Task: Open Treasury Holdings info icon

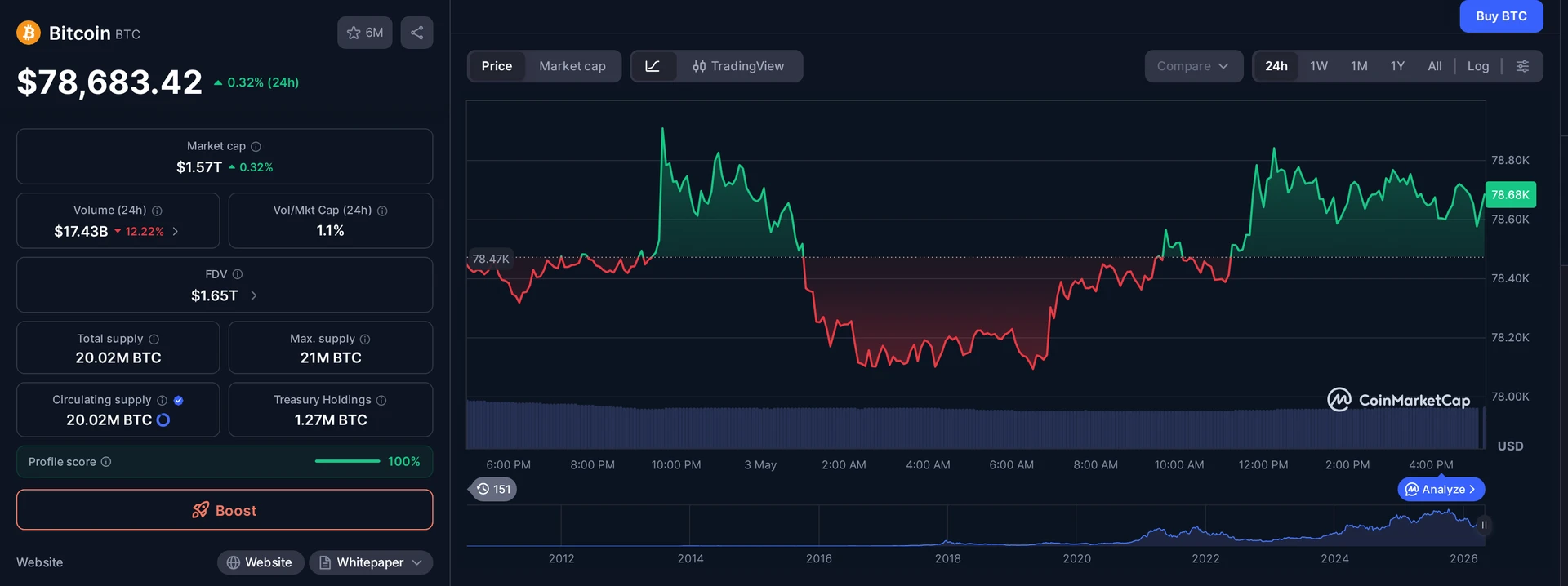Action: click(381, 400)
